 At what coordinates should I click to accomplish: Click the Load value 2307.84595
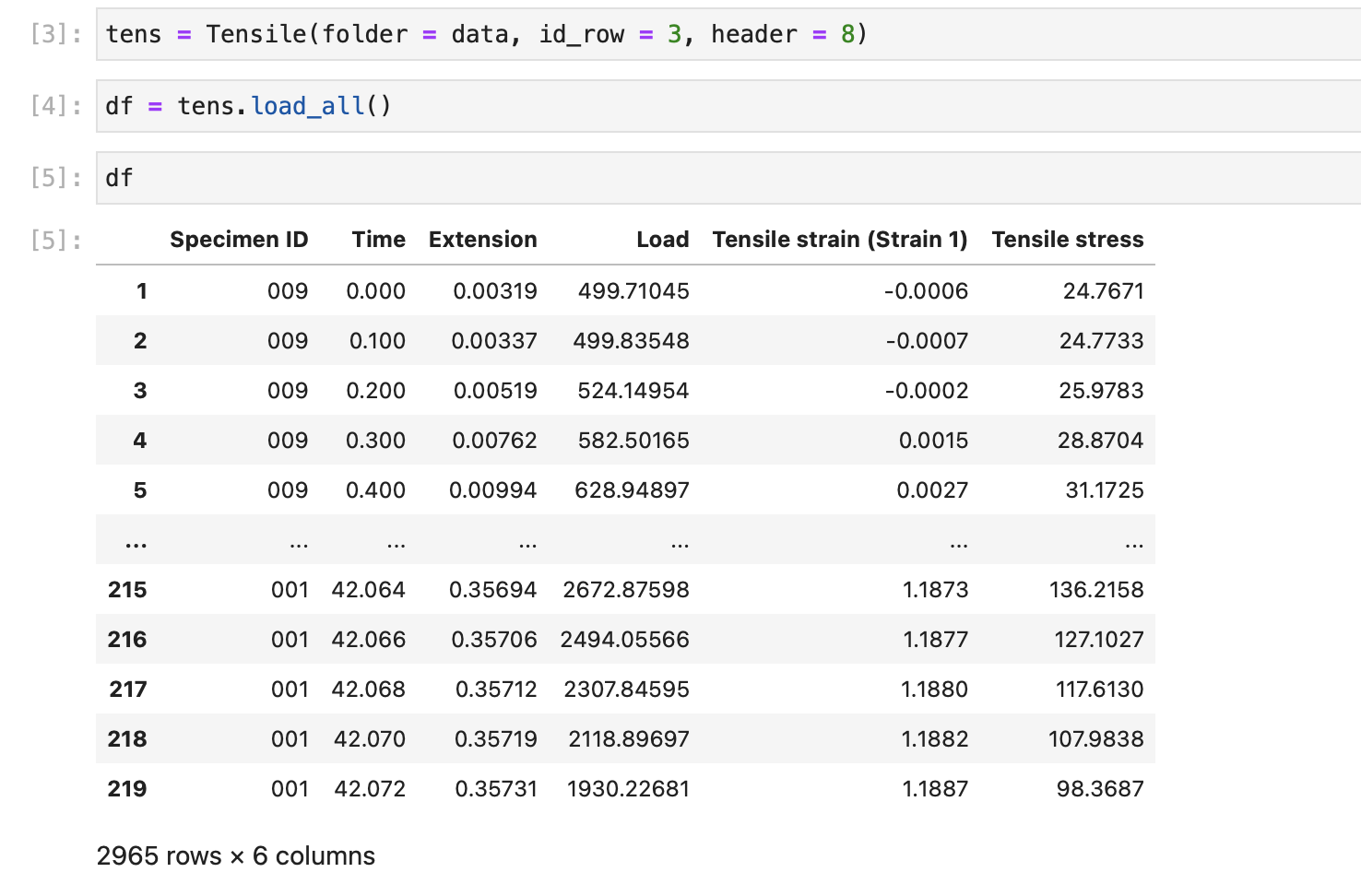(x=626, y=690)
